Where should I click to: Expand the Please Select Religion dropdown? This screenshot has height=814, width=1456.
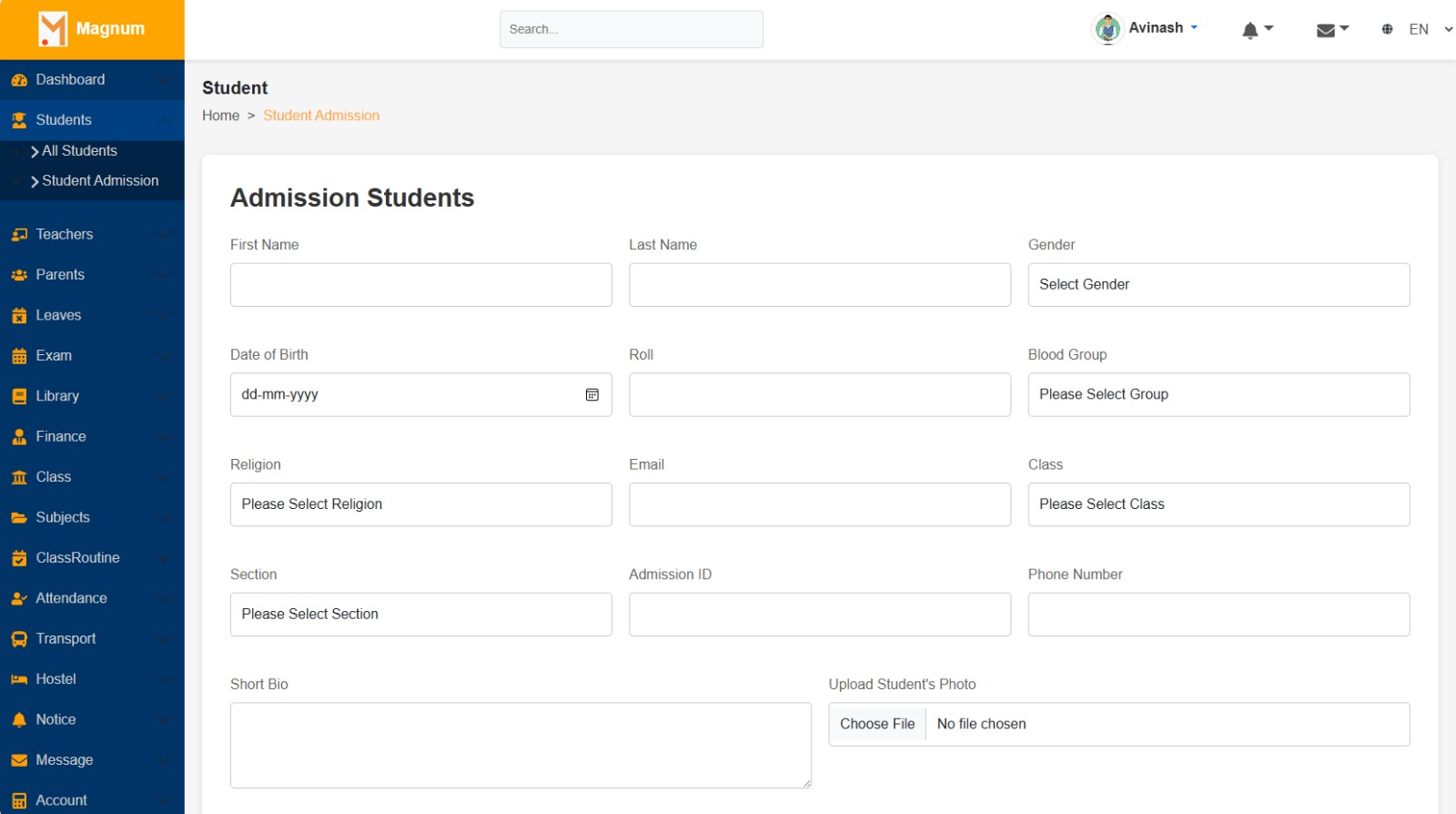pos(420,504)
